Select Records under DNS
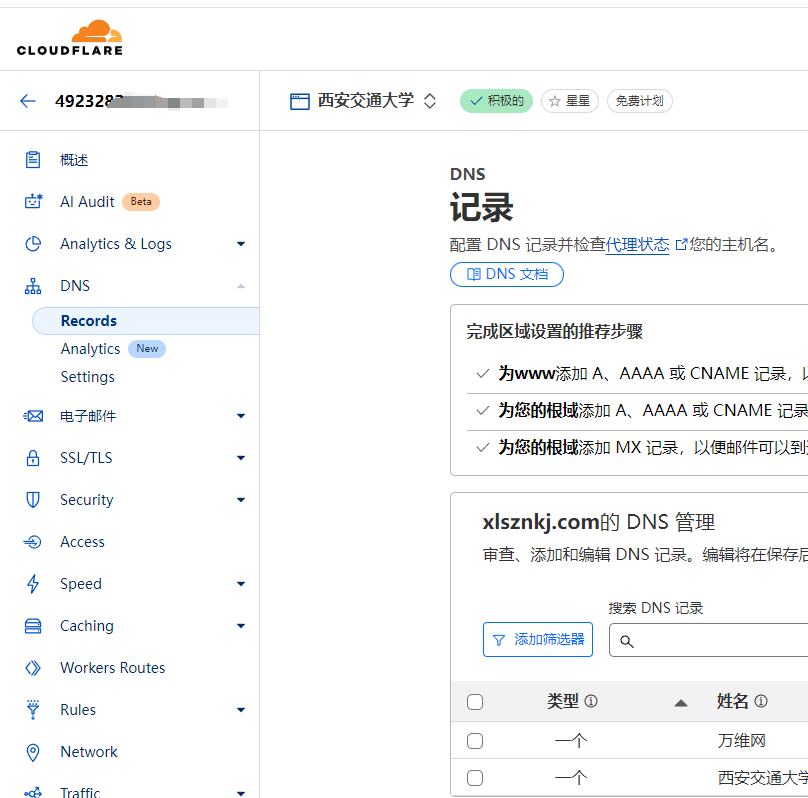The height and width of the screenshot is (798, 808). [x=146, y=321]
